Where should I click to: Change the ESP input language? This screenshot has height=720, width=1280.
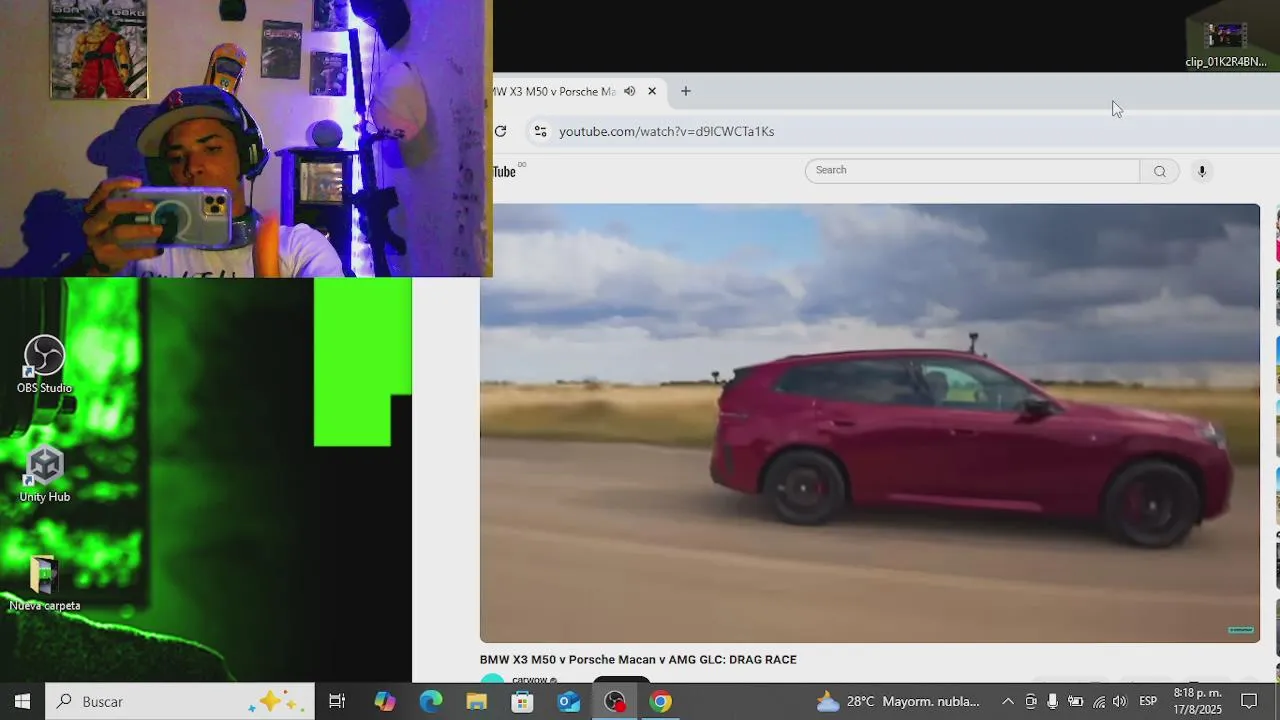click(x=1148, y=702)
